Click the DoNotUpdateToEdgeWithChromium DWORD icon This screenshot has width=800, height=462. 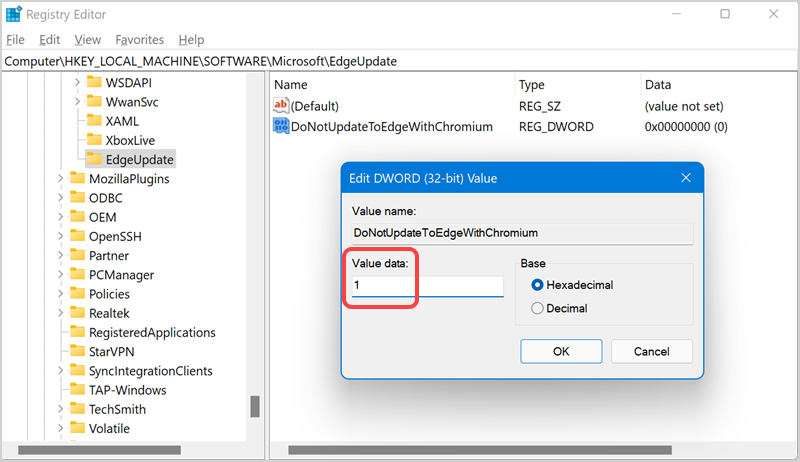[x=281, y=127]
